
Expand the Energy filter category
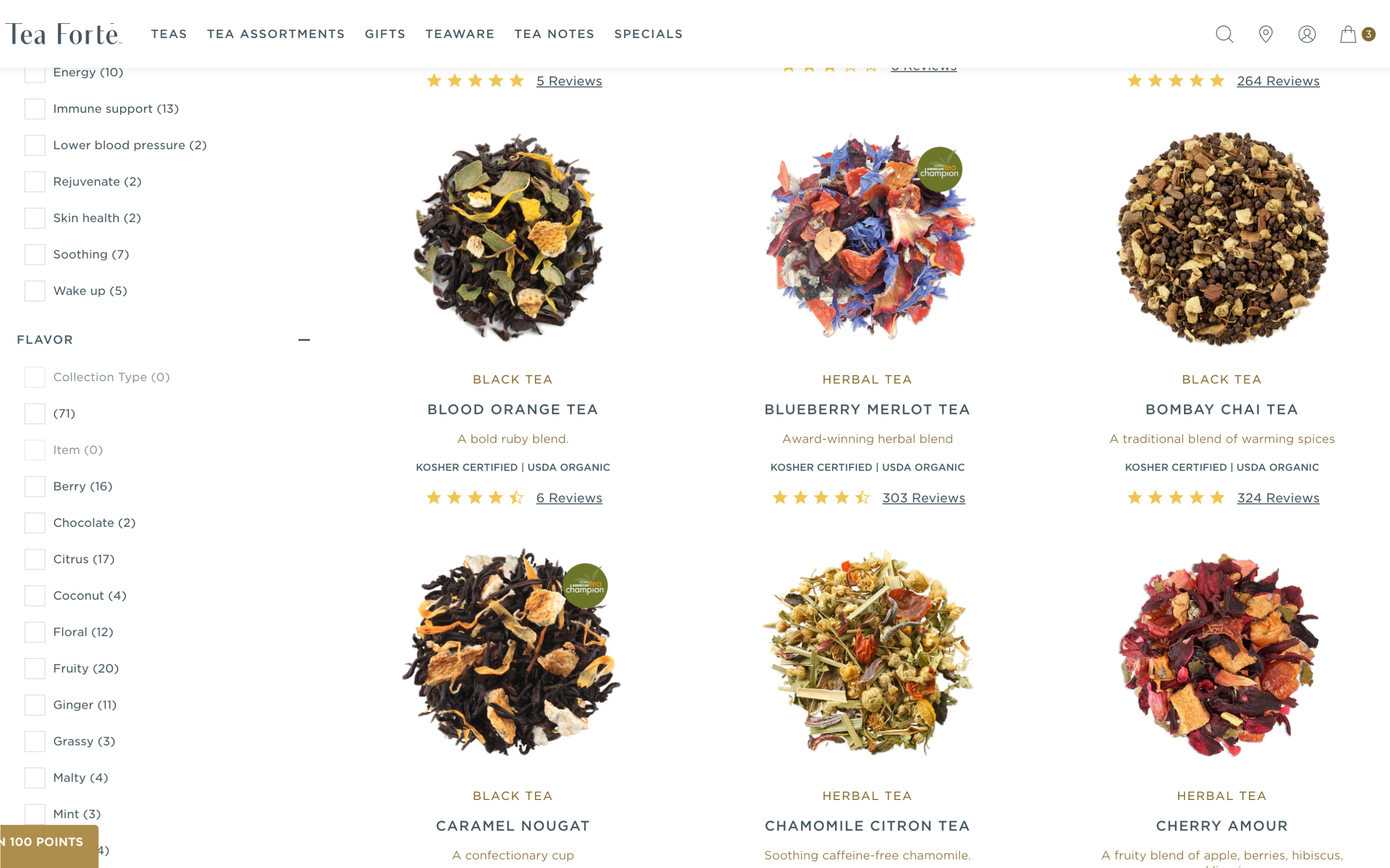(x=34, y=72)
